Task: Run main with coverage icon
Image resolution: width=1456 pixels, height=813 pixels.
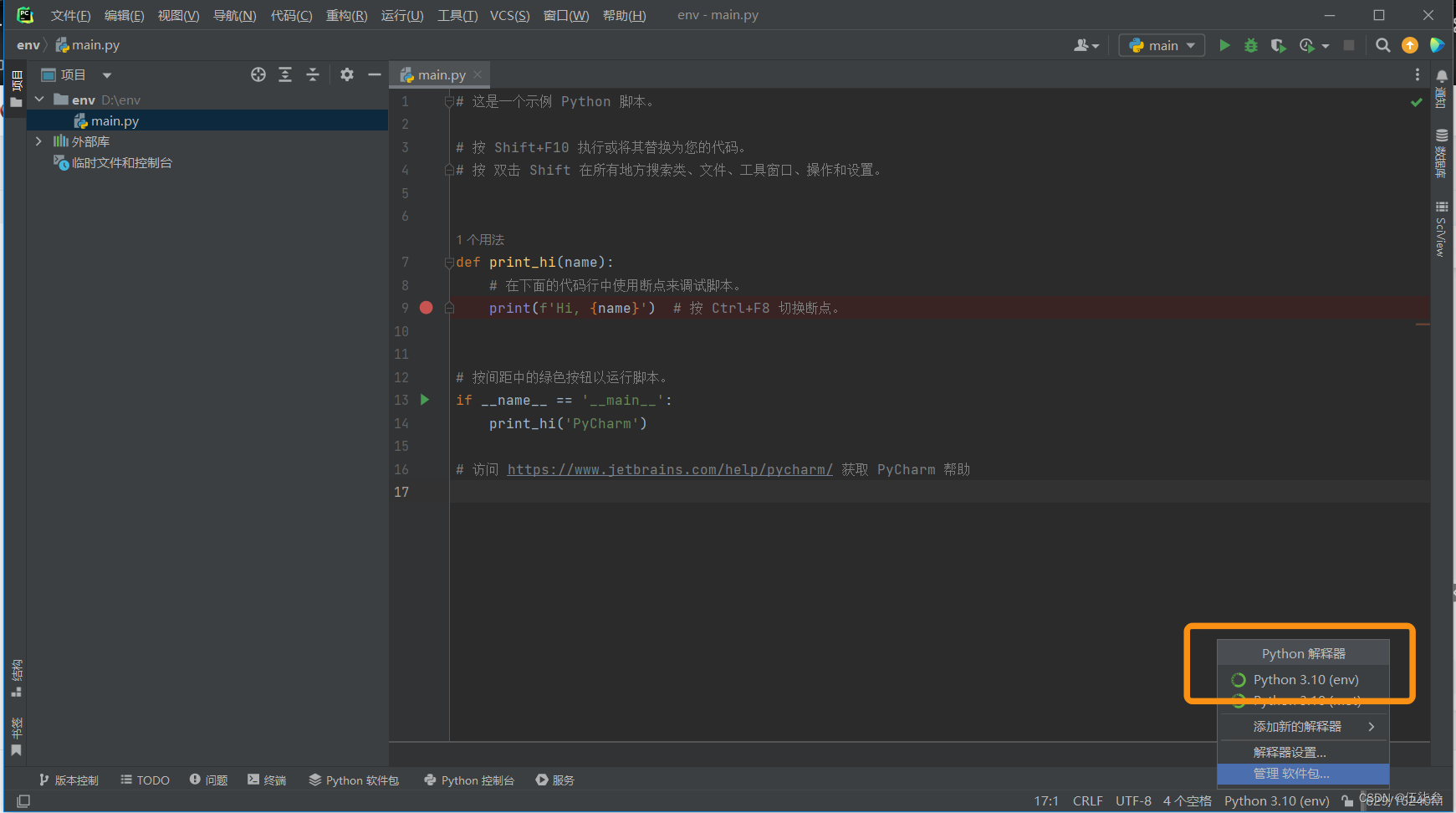Action: (1278, 45)
